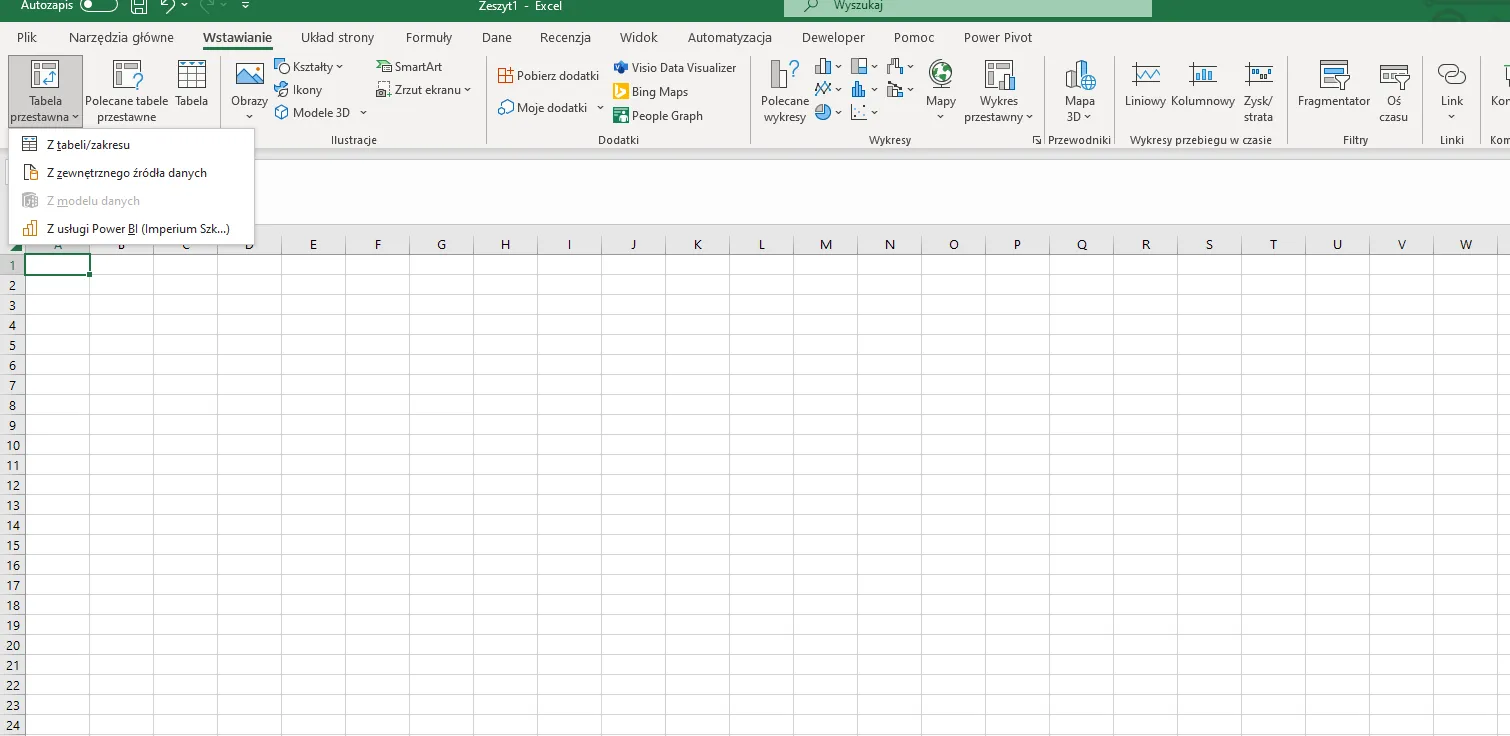Select Z zewnętrznego źródła danych option
Viewport: 1510px width, 736px height.
click(x=126, y=173)
